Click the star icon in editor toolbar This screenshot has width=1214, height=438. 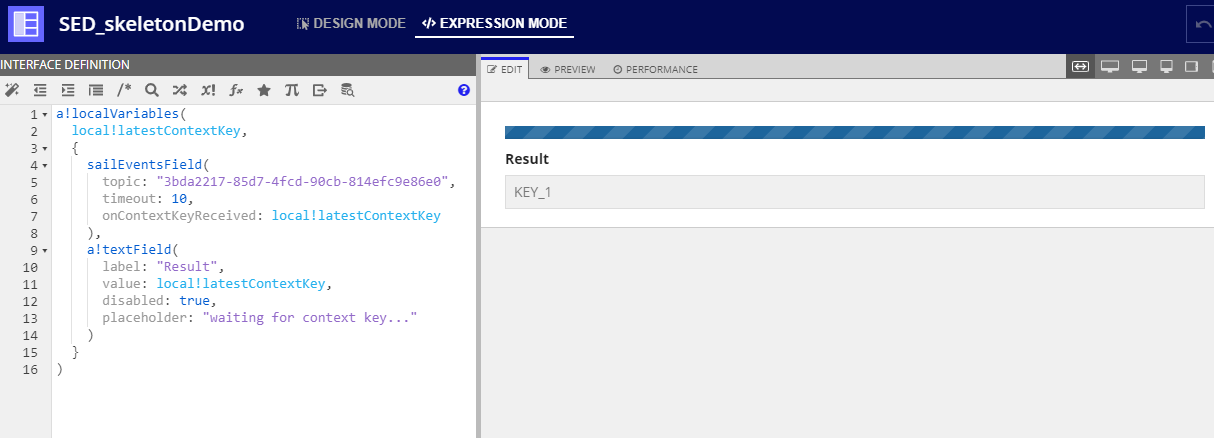click(264, 90)
